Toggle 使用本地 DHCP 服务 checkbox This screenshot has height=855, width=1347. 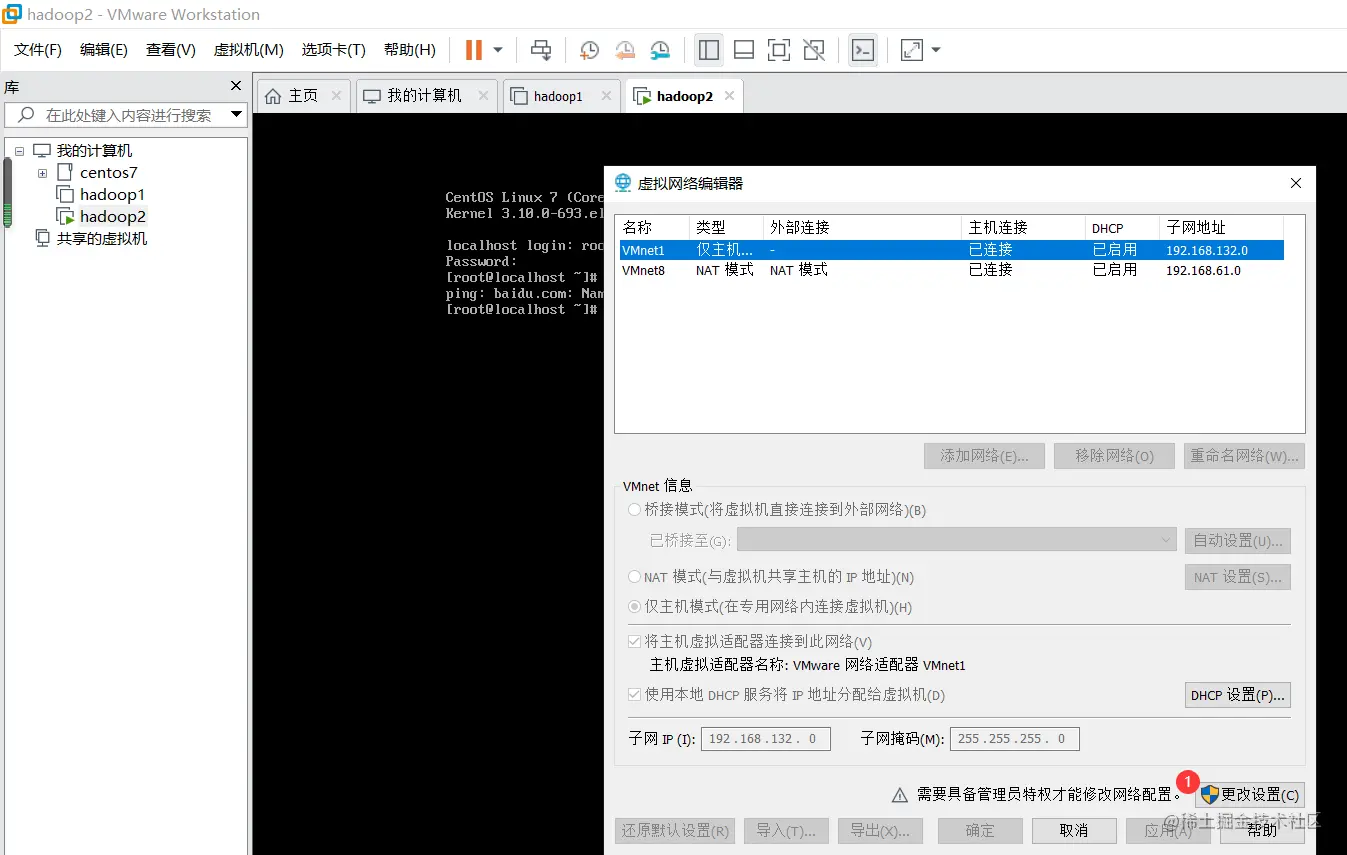click(x=634, y=695)
